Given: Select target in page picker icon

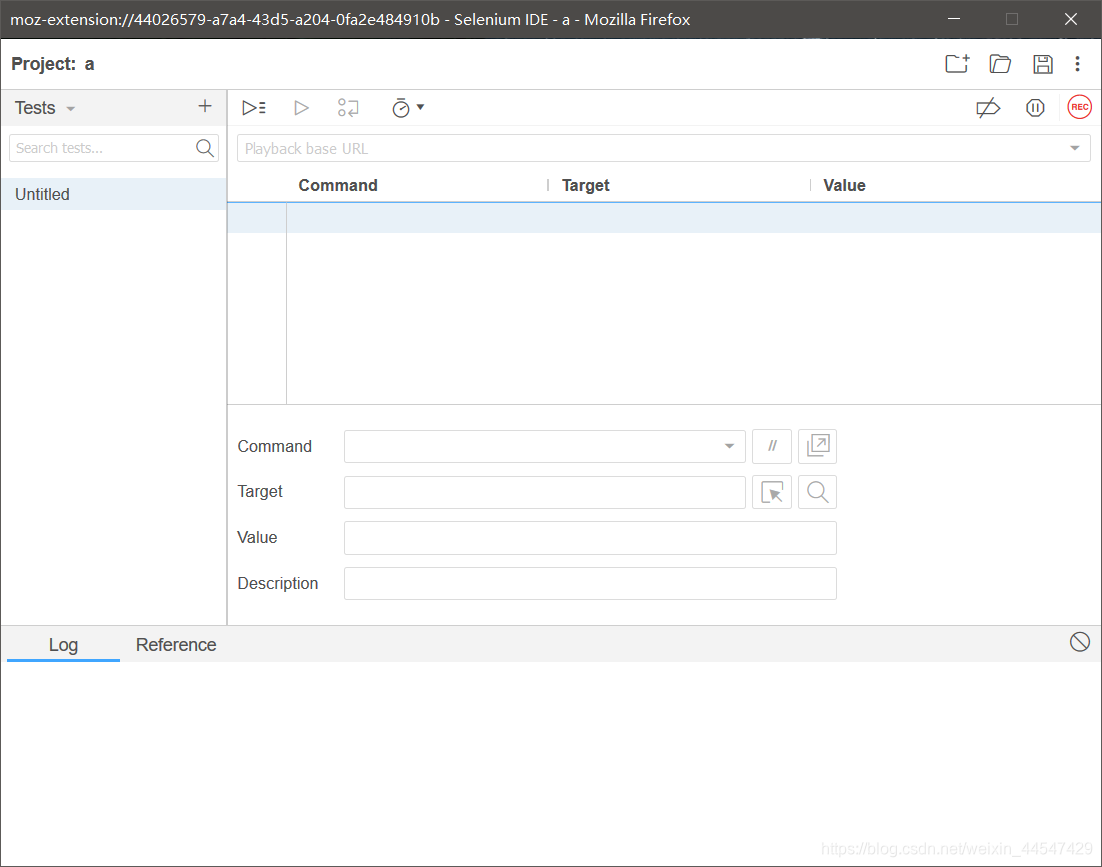Looking at the screenshot, I should pyautogui.click(x=772, y=492).
